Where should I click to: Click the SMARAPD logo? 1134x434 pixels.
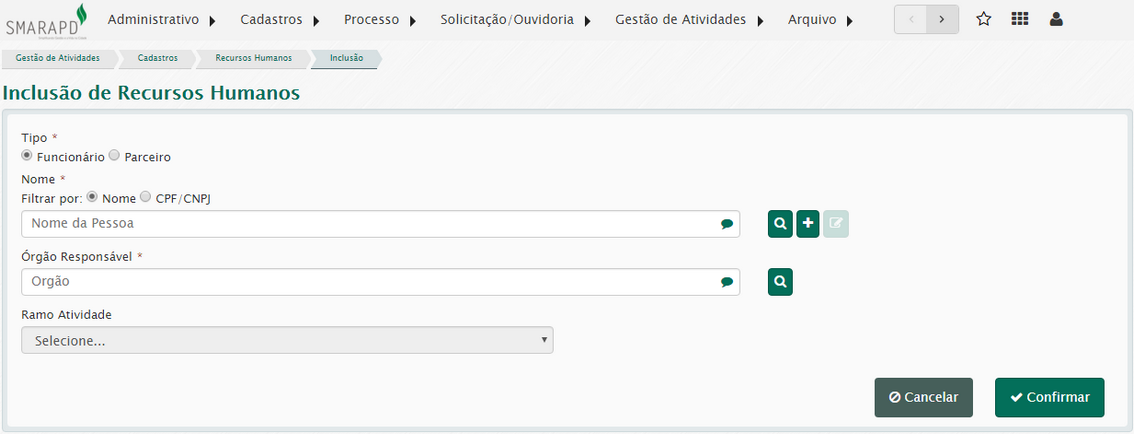tap(46, 20)
